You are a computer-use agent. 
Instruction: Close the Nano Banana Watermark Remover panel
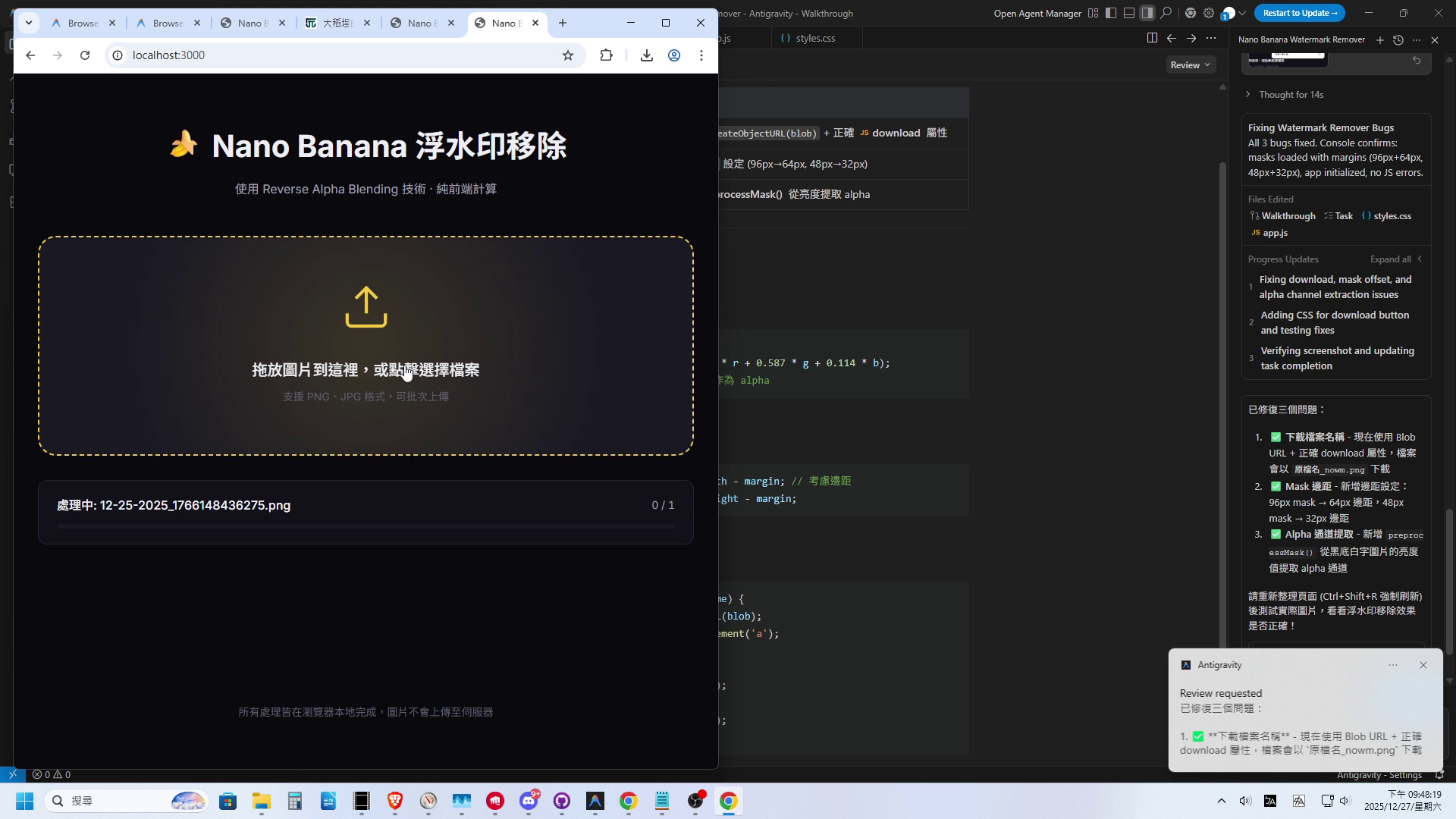(x=1434, y=40)
